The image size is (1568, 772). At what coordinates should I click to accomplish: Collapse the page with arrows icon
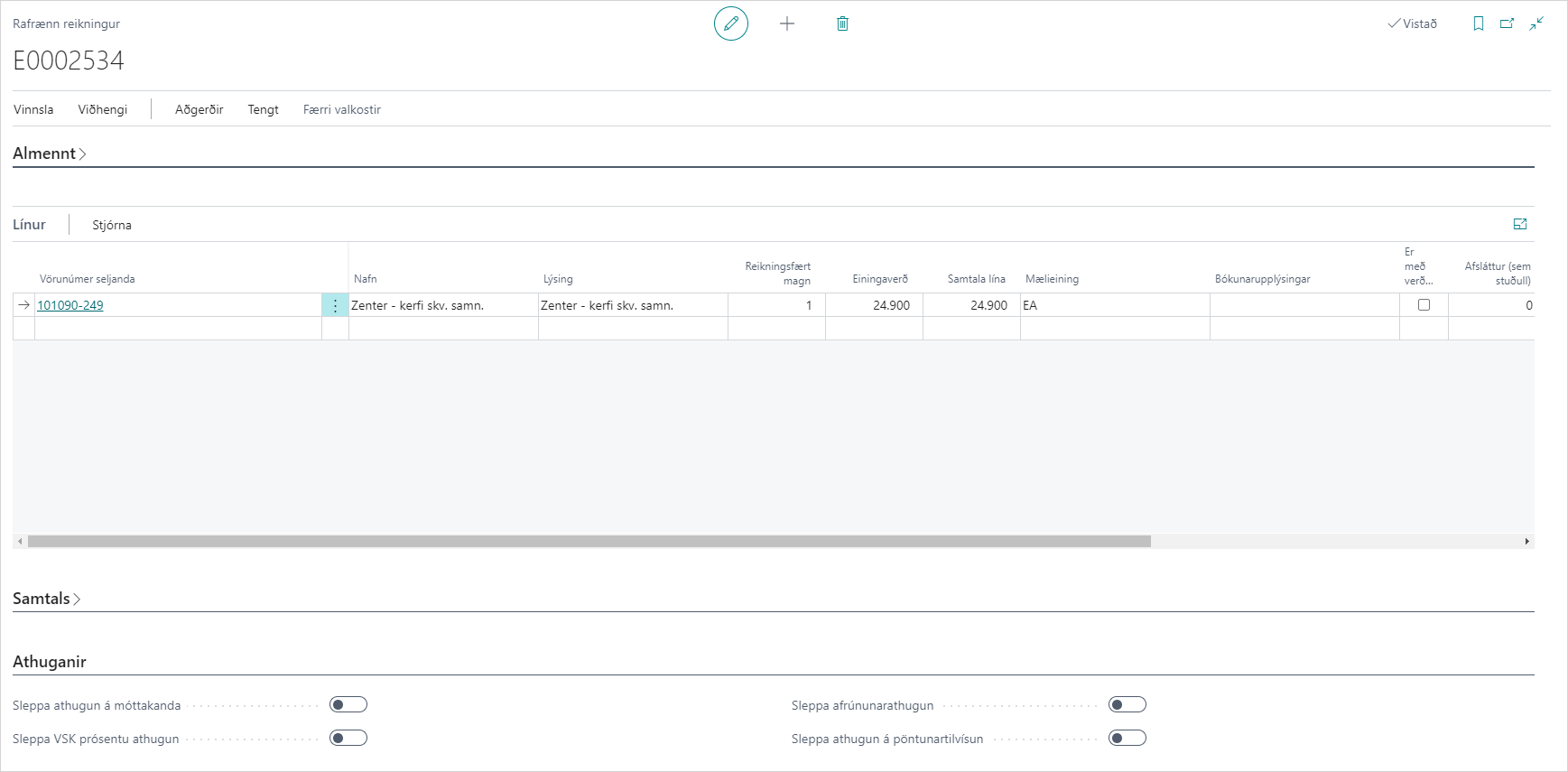pos(1536,23)
